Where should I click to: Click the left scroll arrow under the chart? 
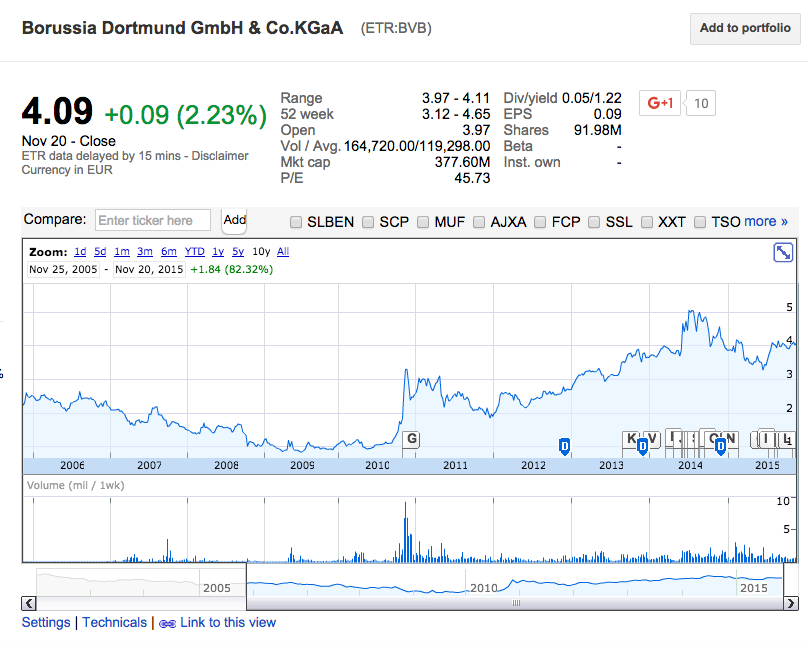(x=29, y=603)
